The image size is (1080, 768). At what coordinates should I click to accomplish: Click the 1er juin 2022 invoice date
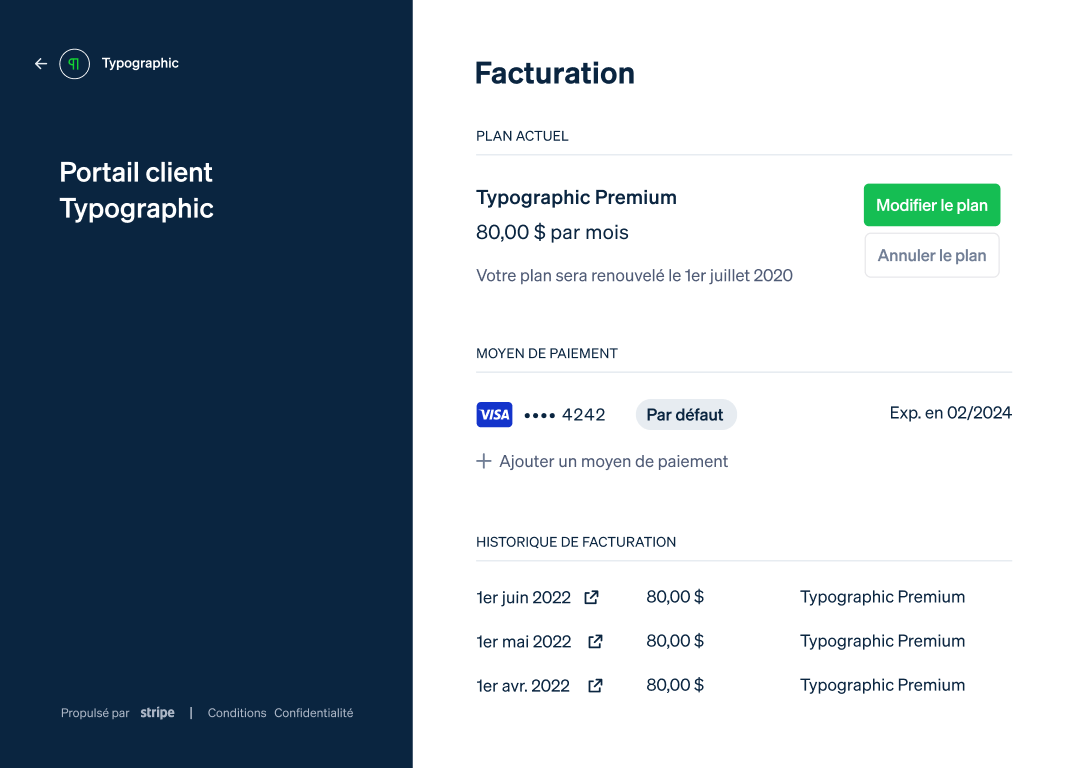pyautogui.click(x=523, y=597)
